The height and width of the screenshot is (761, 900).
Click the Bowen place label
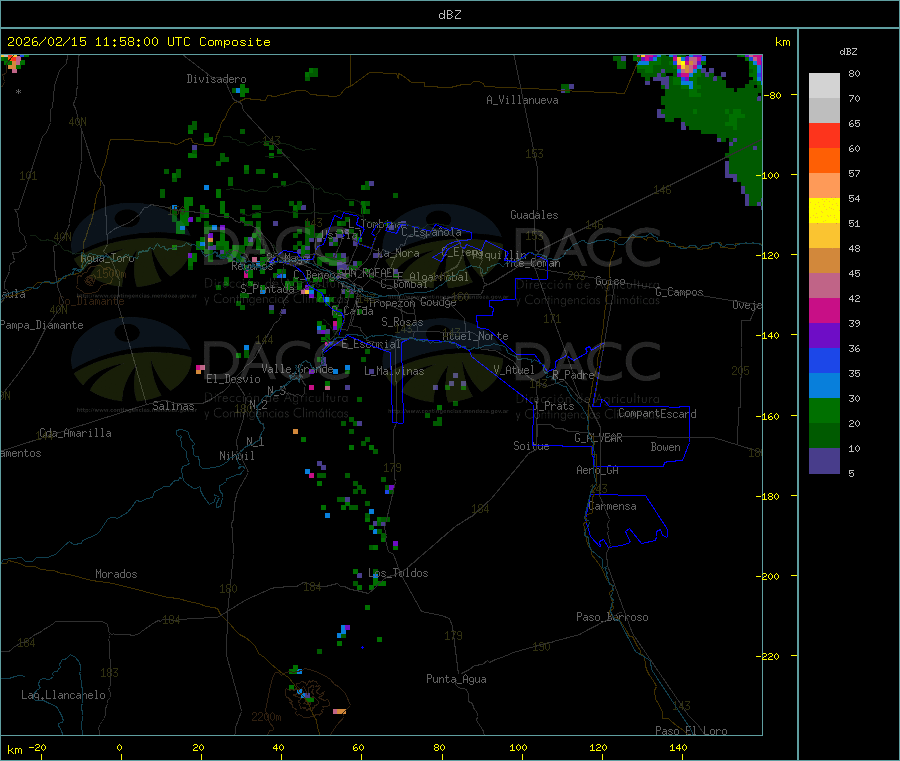click(665, 446)
